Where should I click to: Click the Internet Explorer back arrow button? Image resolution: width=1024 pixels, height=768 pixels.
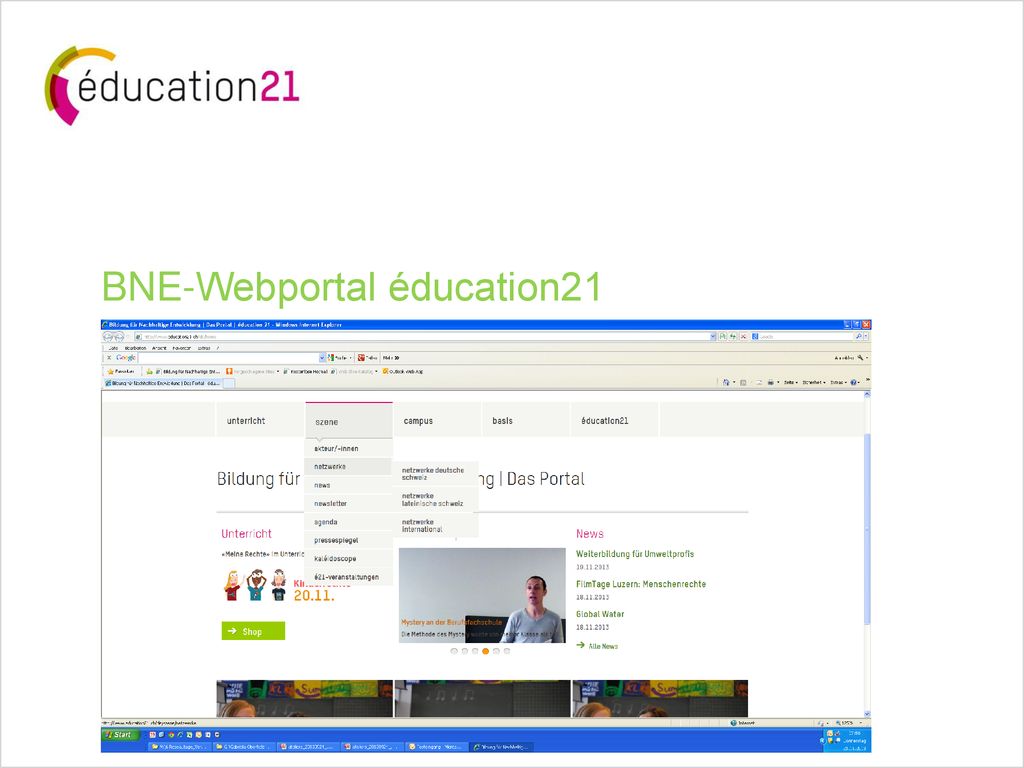point(108,337)
